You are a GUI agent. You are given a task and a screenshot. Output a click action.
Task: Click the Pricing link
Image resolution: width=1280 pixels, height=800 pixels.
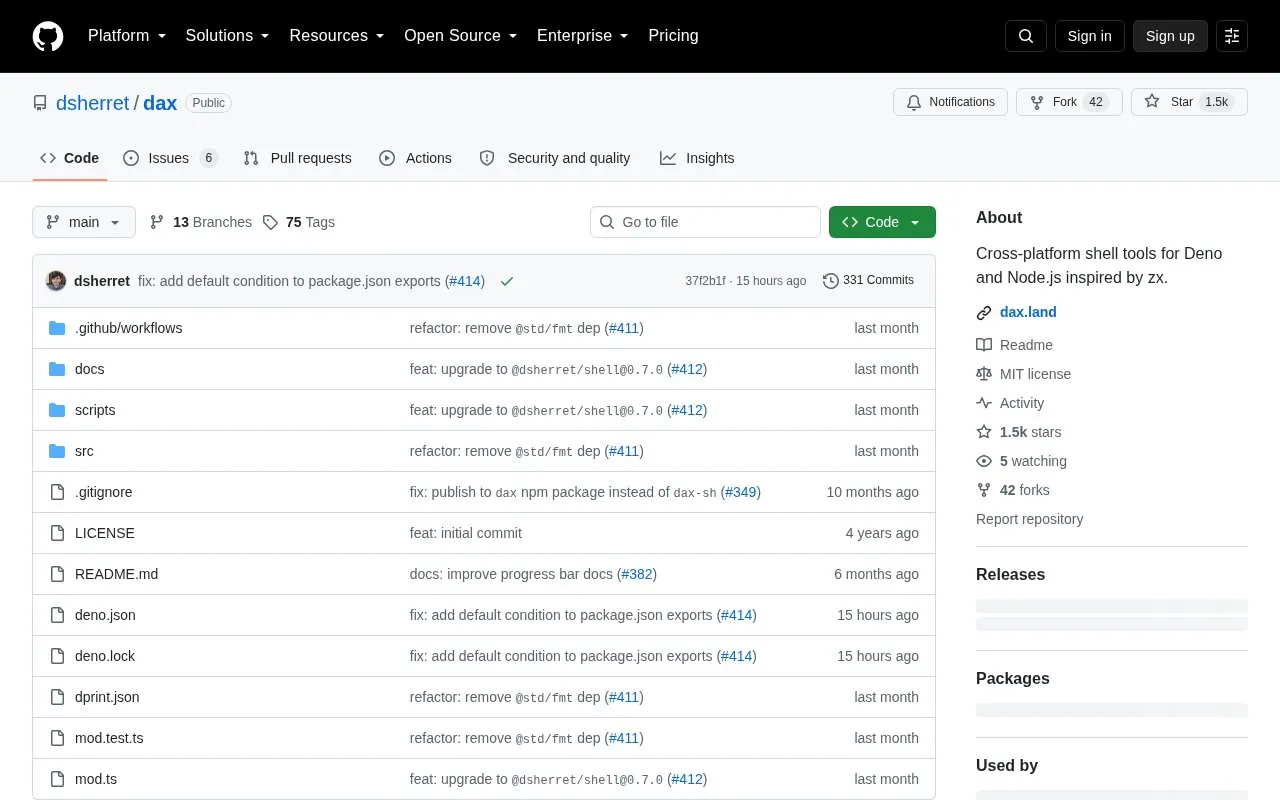(673, 36)
